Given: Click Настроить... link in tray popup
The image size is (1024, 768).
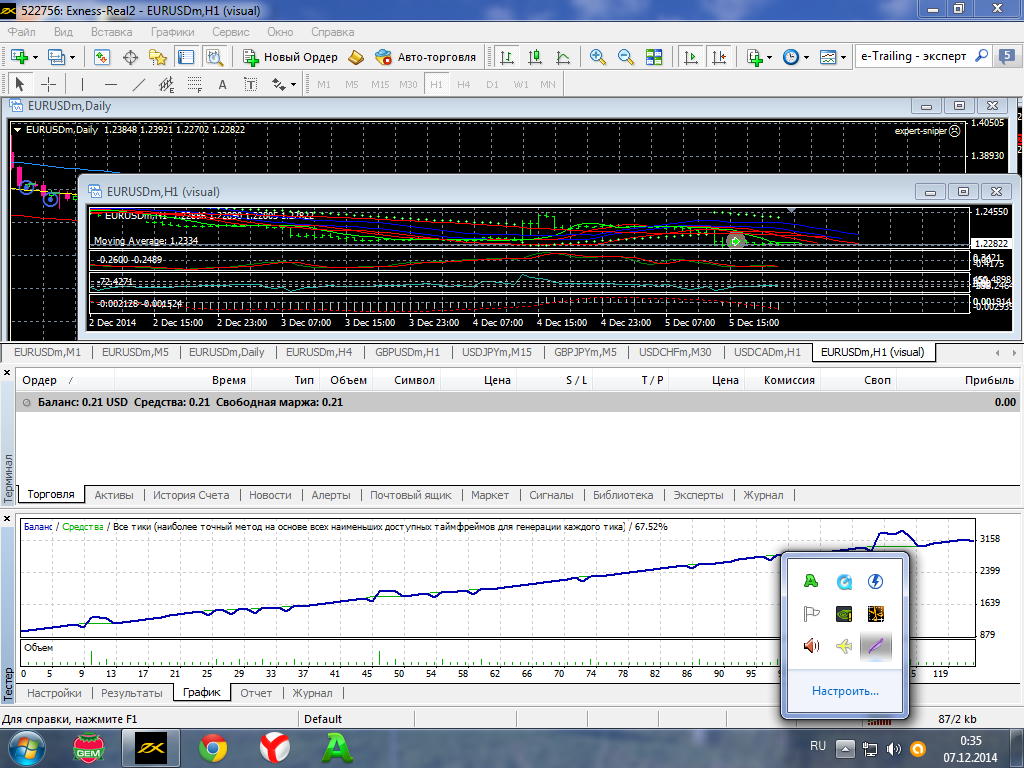Looking at the screenshot, I should [845, 691].
